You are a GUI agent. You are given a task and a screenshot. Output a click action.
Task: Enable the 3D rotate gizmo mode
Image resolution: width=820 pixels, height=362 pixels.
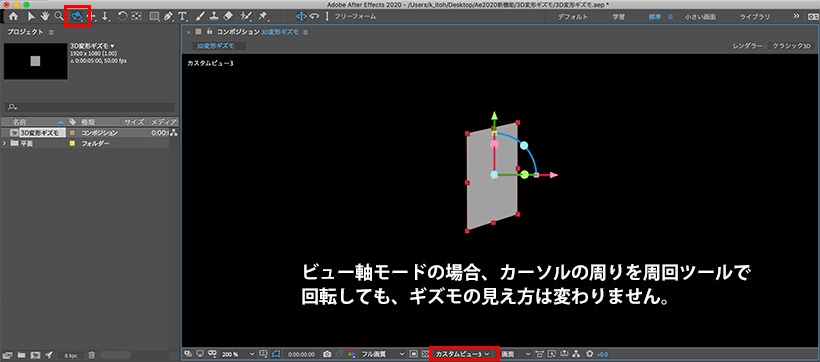pyautogui.click(x=314, y=16)
